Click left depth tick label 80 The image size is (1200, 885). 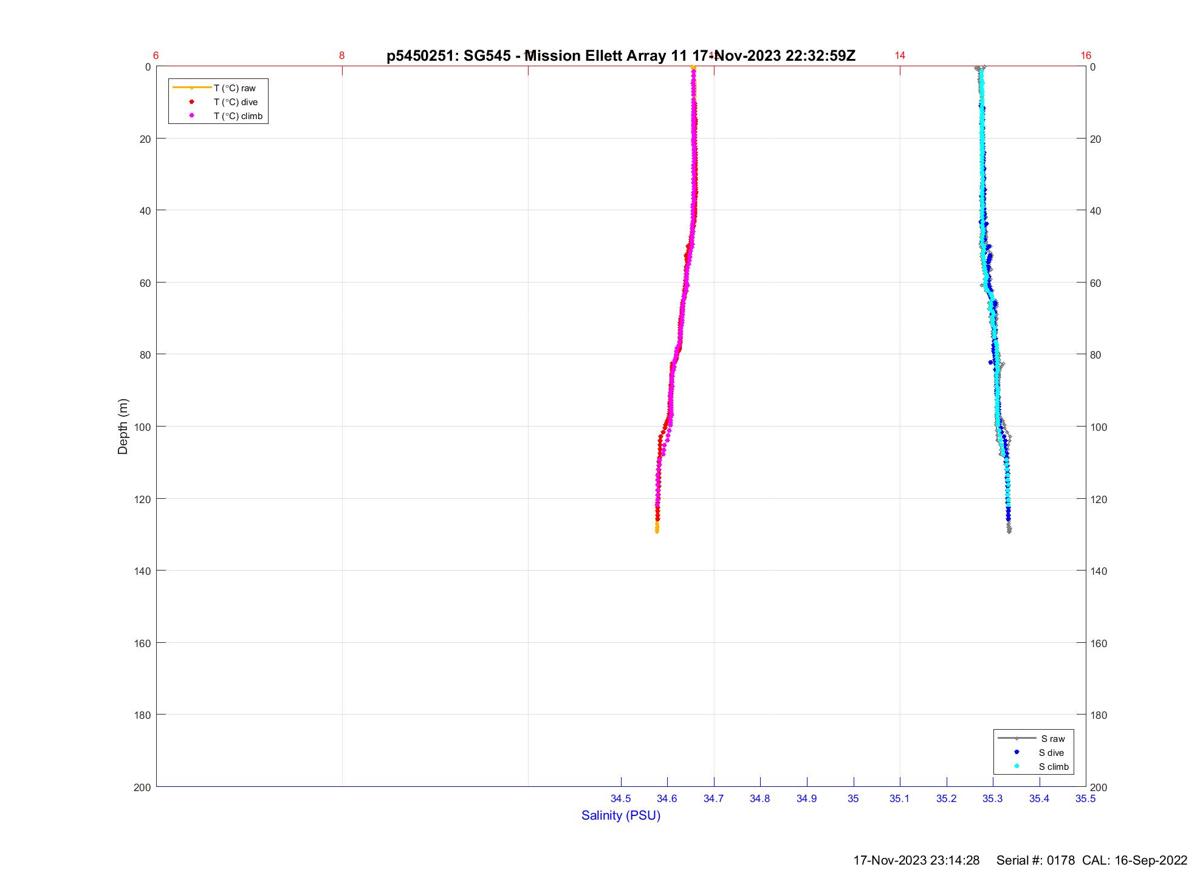click(144, 355)
